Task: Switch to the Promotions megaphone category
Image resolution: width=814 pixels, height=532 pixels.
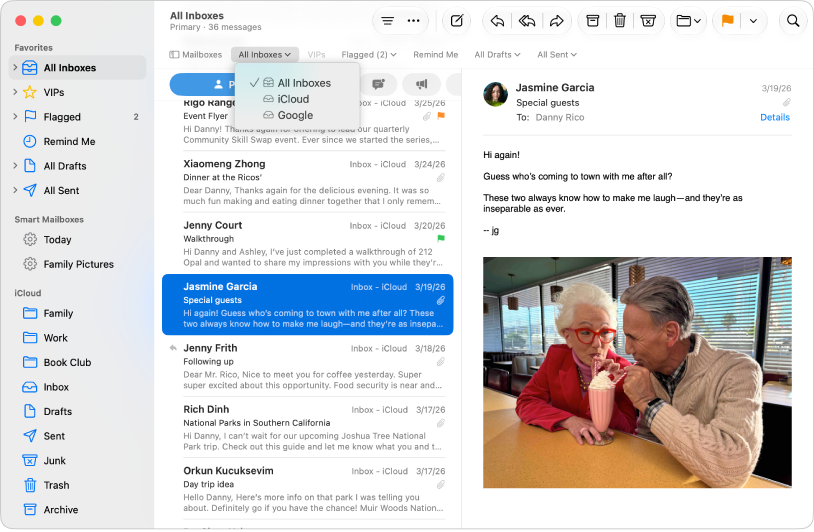Action: [x=422, y=84]
